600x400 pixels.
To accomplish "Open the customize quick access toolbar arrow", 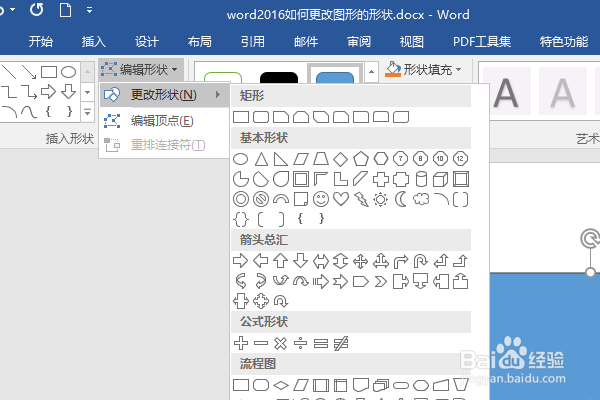I will tap(90, 10).
